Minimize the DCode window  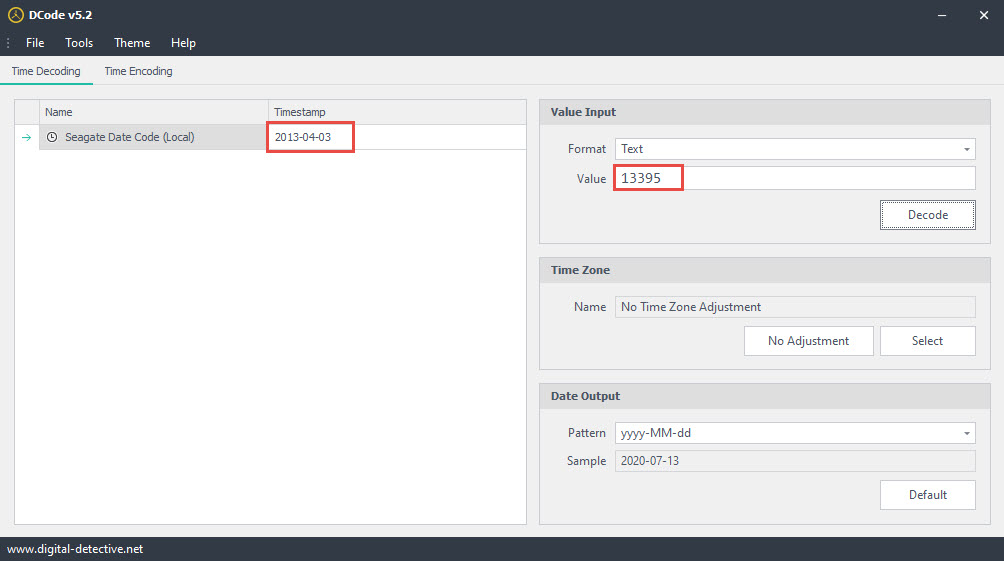[x=942, y=15]
